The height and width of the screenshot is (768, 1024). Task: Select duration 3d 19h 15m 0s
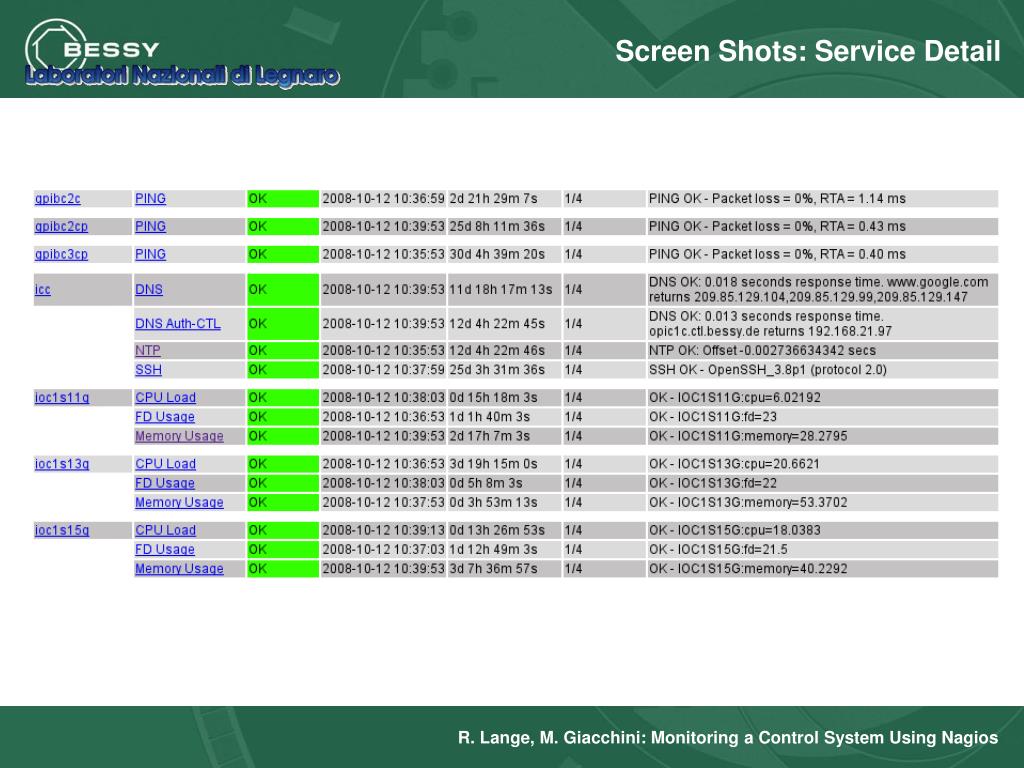pos(493,464)
